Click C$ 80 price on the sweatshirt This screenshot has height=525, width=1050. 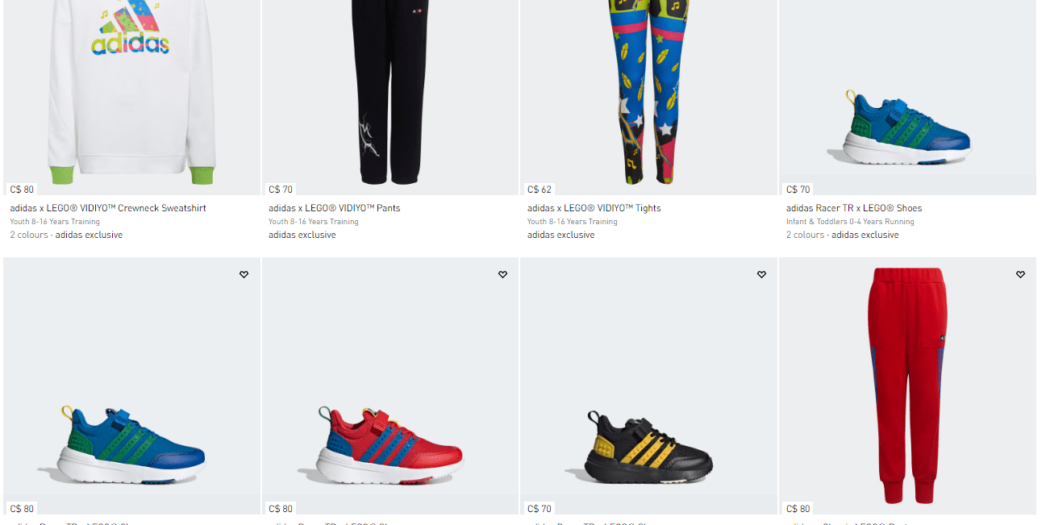point(22,190)
